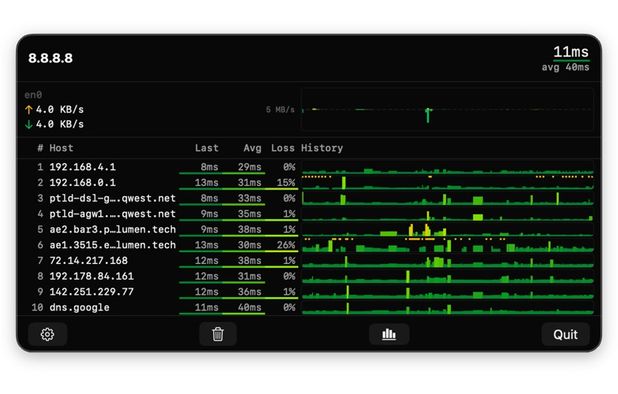This screenshot has width=618, height=394.
Task: Select hop ae2.bar3.p…lumen.tech
Action: 112,229
